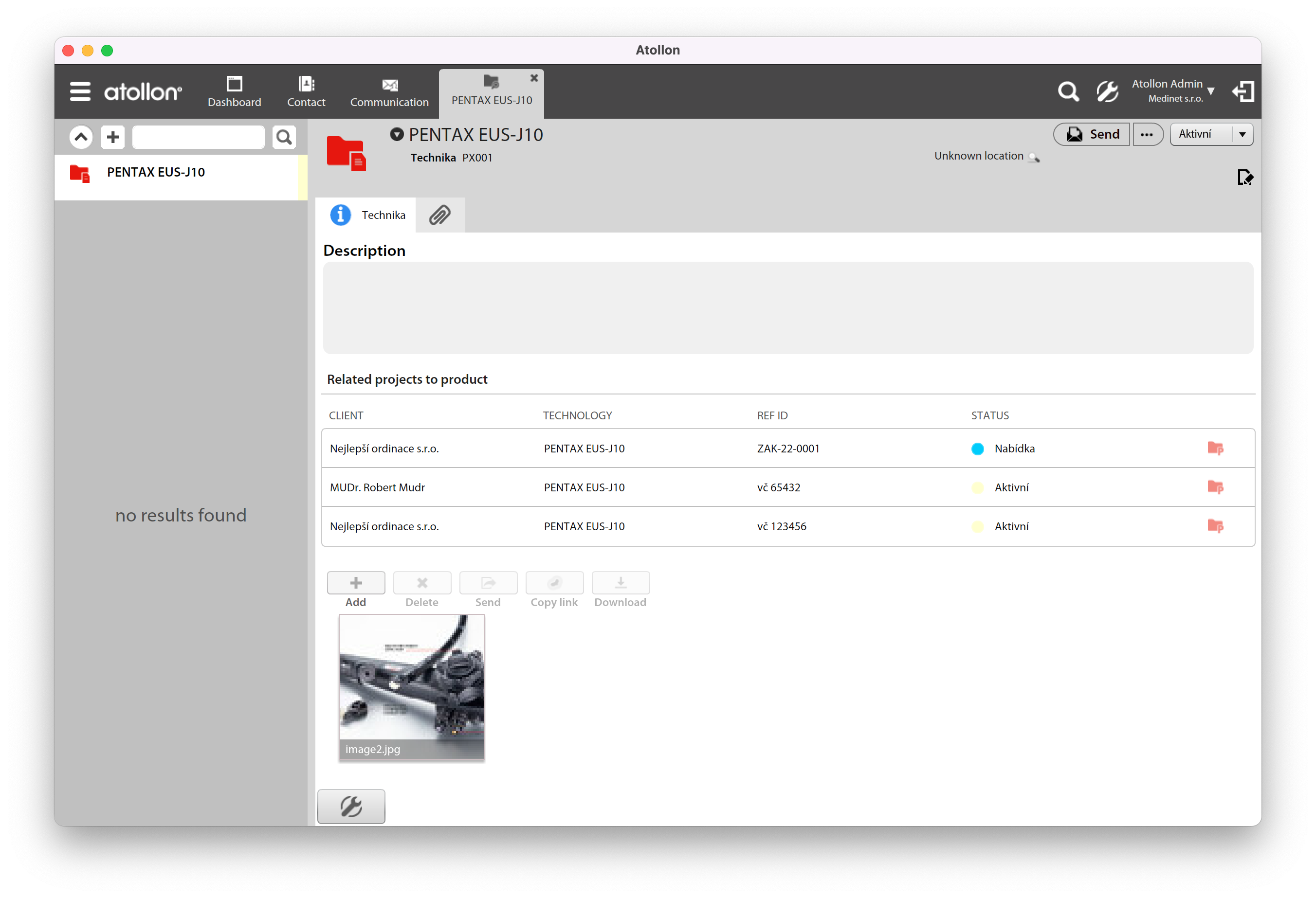Image resolution: width=1316 pixels, height=898 pixels.
Task: Click the Nabídka blue status dot
Action: click(x=977, y=449)
